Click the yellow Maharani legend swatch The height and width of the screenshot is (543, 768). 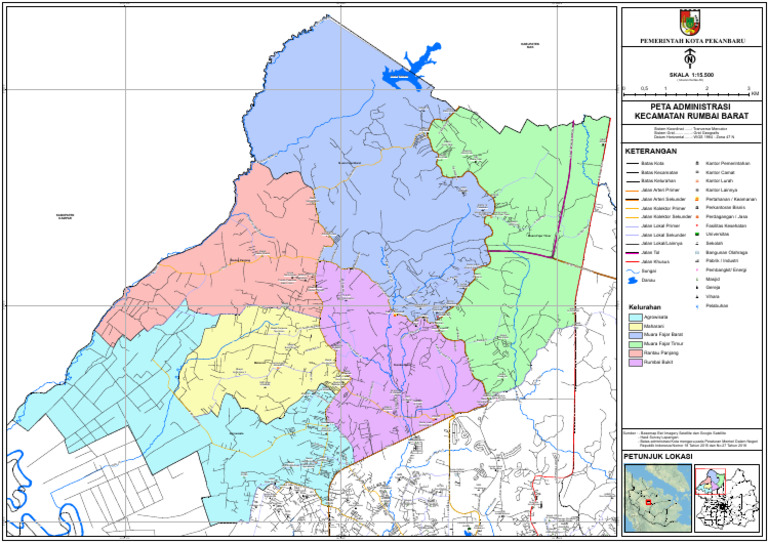635,326
